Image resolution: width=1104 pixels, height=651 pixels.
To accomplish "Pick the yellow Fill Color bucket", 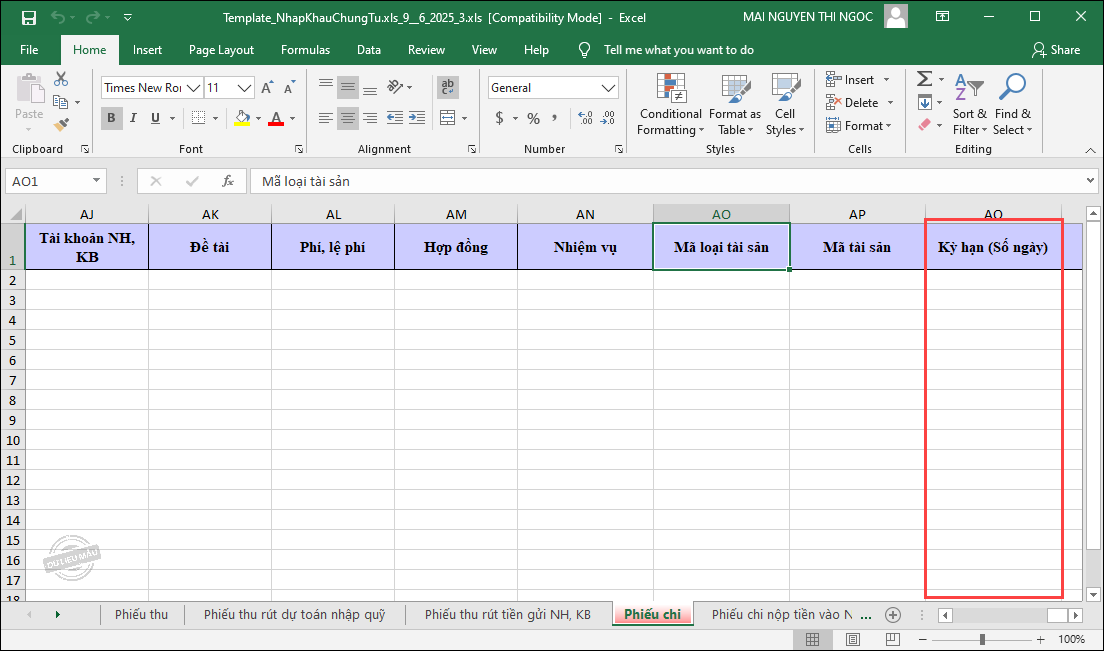I will coord(243,118).
